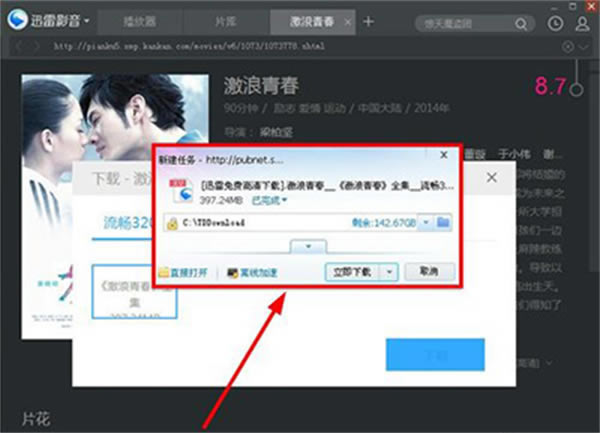This screenshot has height=433, width=600.
Task: Click the Xunlei Kankan logo icon
Action: (18, 19)
